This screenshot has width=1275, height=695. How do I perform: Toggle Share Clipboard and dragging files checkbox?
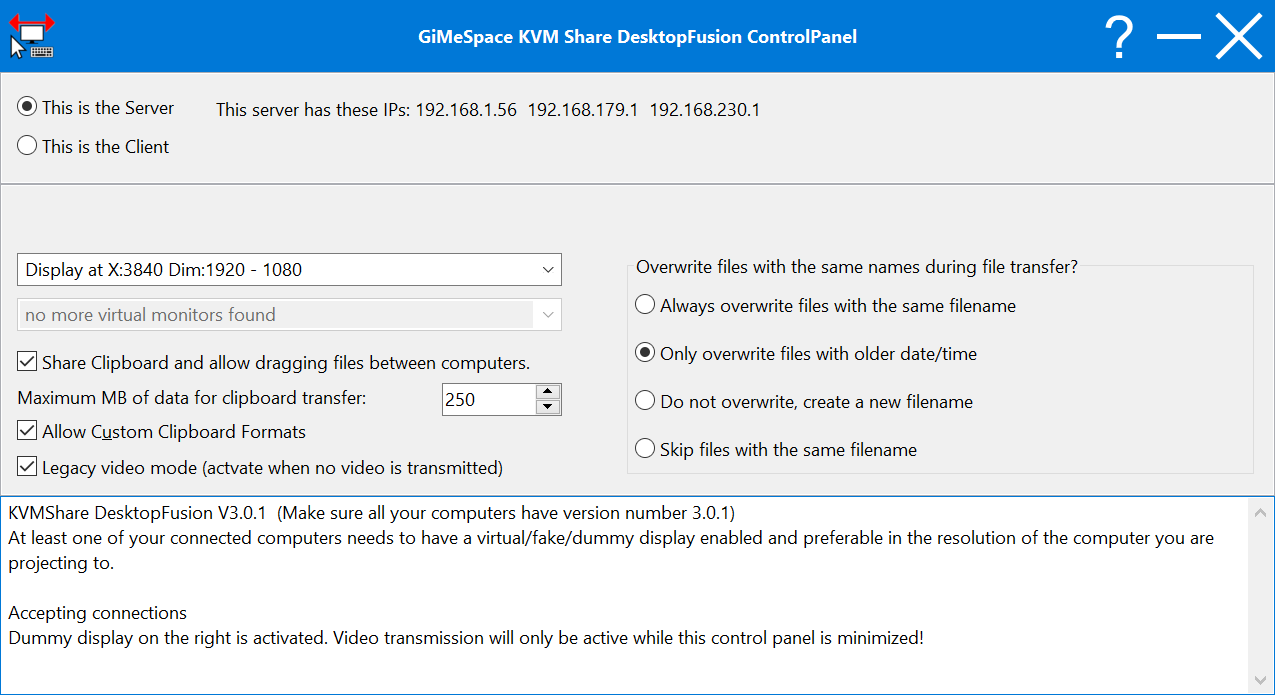[x=28, y=362]
